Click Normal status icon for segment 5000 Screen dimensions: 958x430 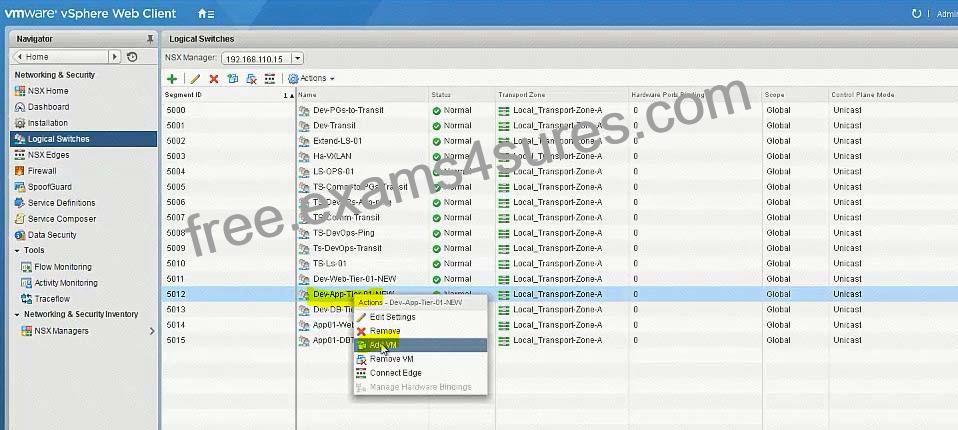436,111
